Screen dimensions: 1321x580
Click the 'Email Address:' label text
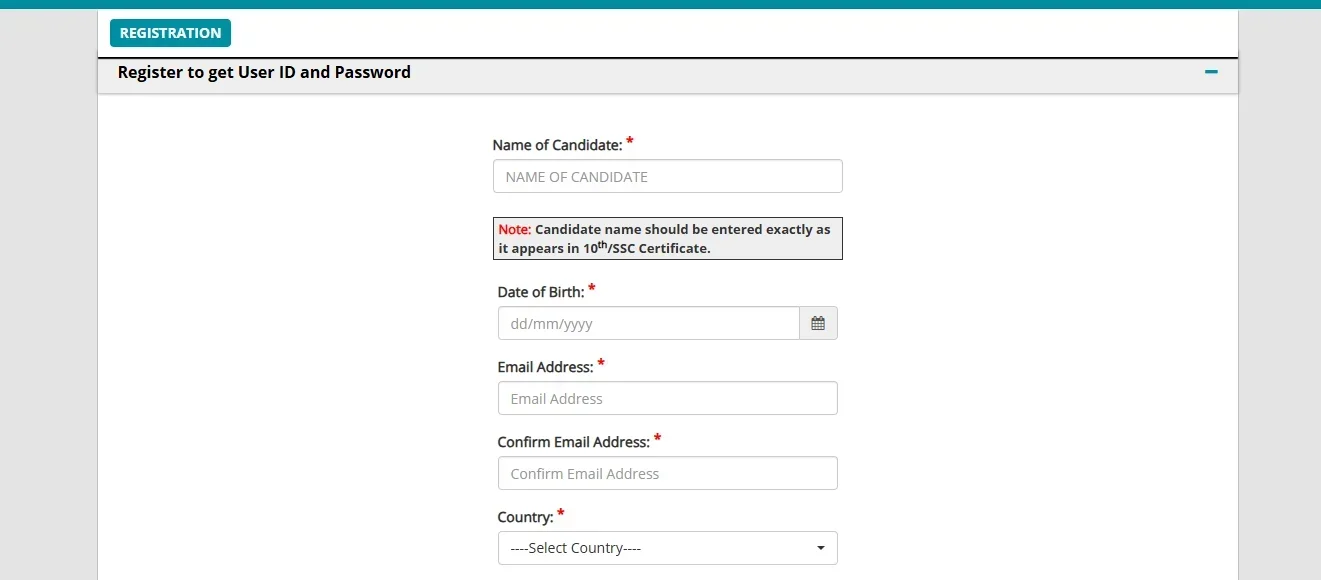coord(545,367)
